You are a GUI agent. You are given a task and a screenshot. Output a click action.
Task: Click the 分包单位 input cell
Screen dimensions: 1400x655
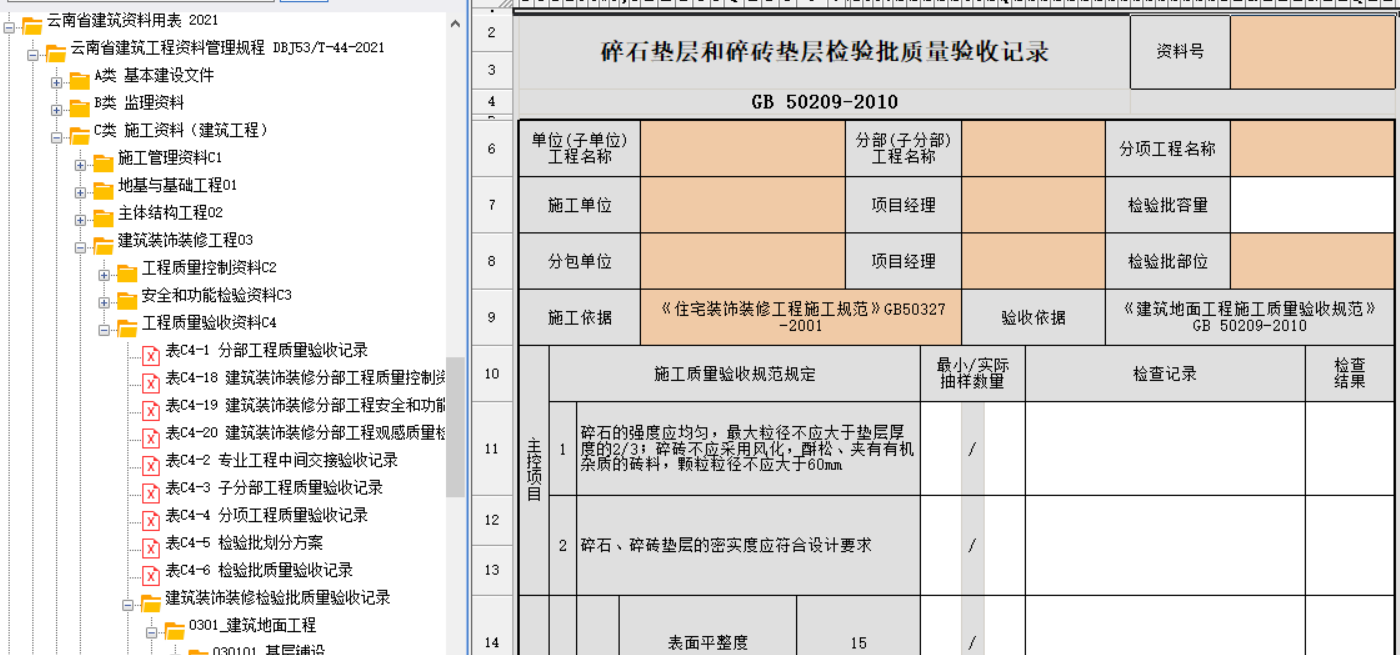pyautogui.click(x=743, y=262)
